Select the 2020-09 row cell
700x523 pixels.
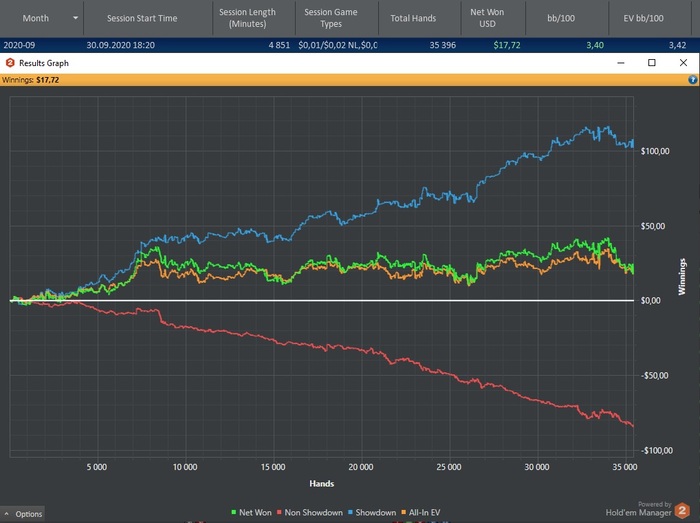[19, 45]
